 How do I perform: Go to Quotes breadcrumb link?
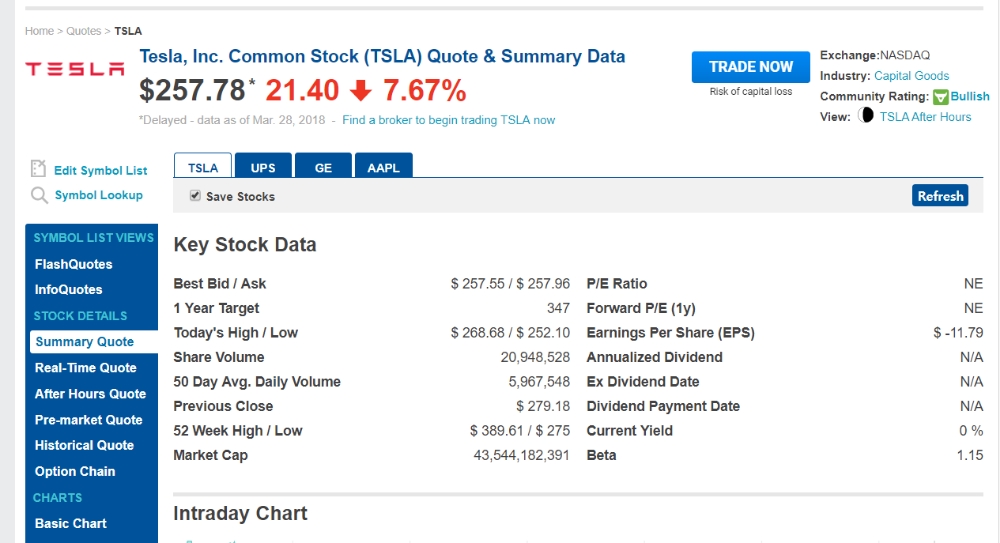[x=83, y=31]
